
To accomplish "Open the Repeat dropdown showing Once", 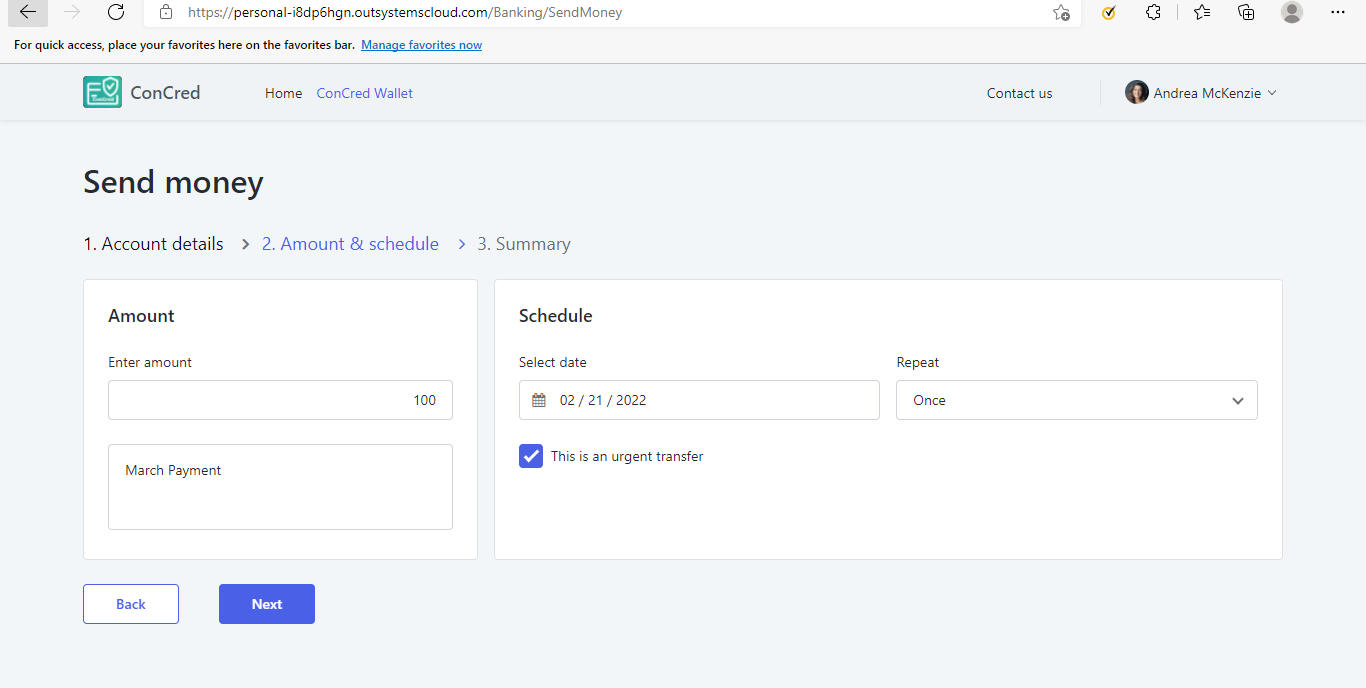I will (1076, 400).
